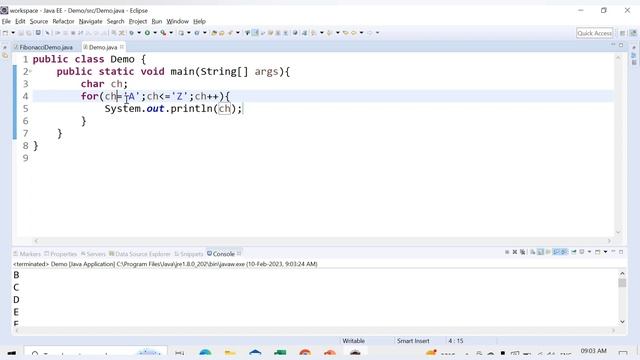
Task: Click the Console Terminate square icon
Action: [507, 252]
